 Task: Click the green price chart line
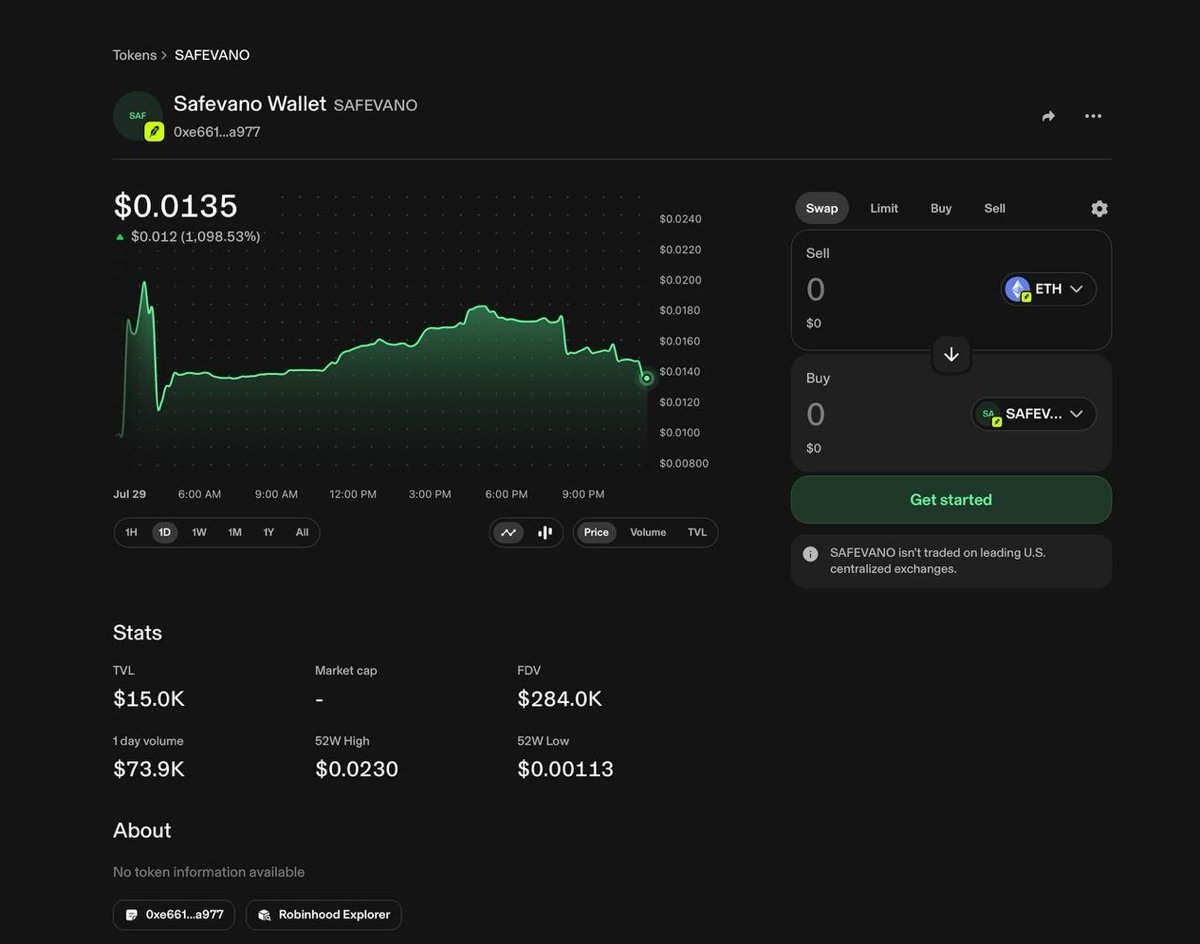click(x=380, y=346)
